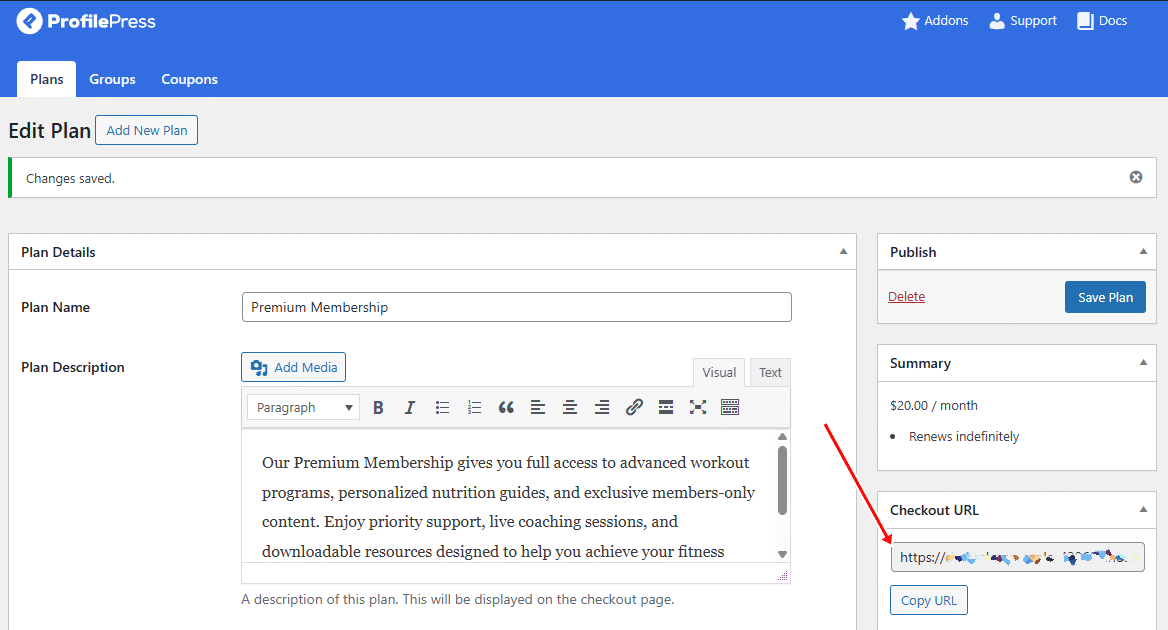This screenshot has height=630, width=1168.
Task: Switch to the Text editor tab
Action: tap(770, 372)
